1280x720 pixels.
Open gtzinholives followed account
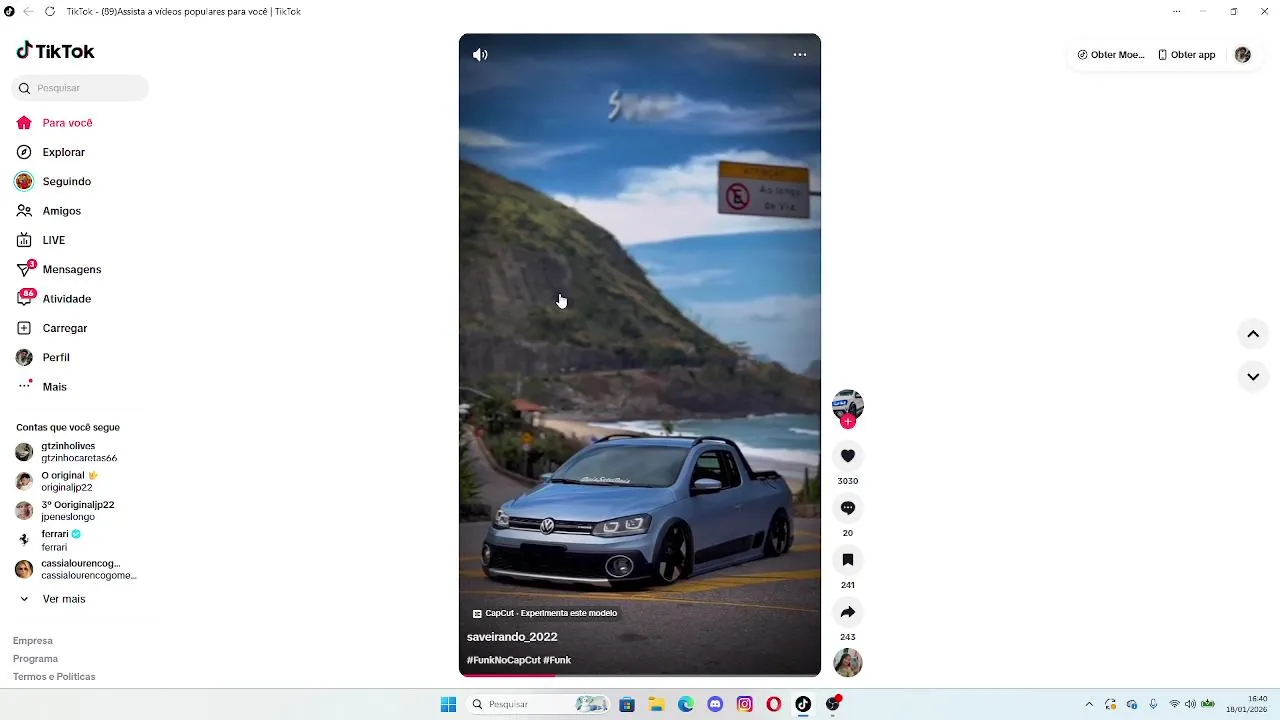(68, 452)
